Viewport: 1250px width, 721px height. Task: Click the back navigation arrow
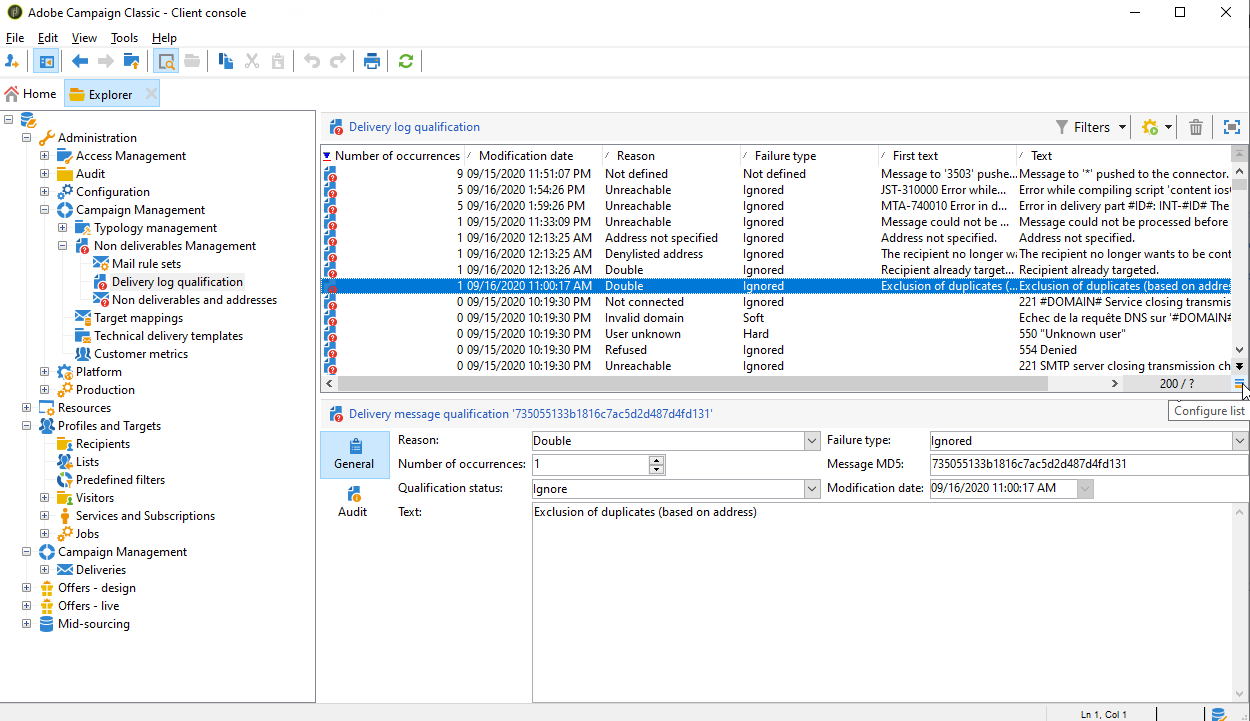click(80, 62)
